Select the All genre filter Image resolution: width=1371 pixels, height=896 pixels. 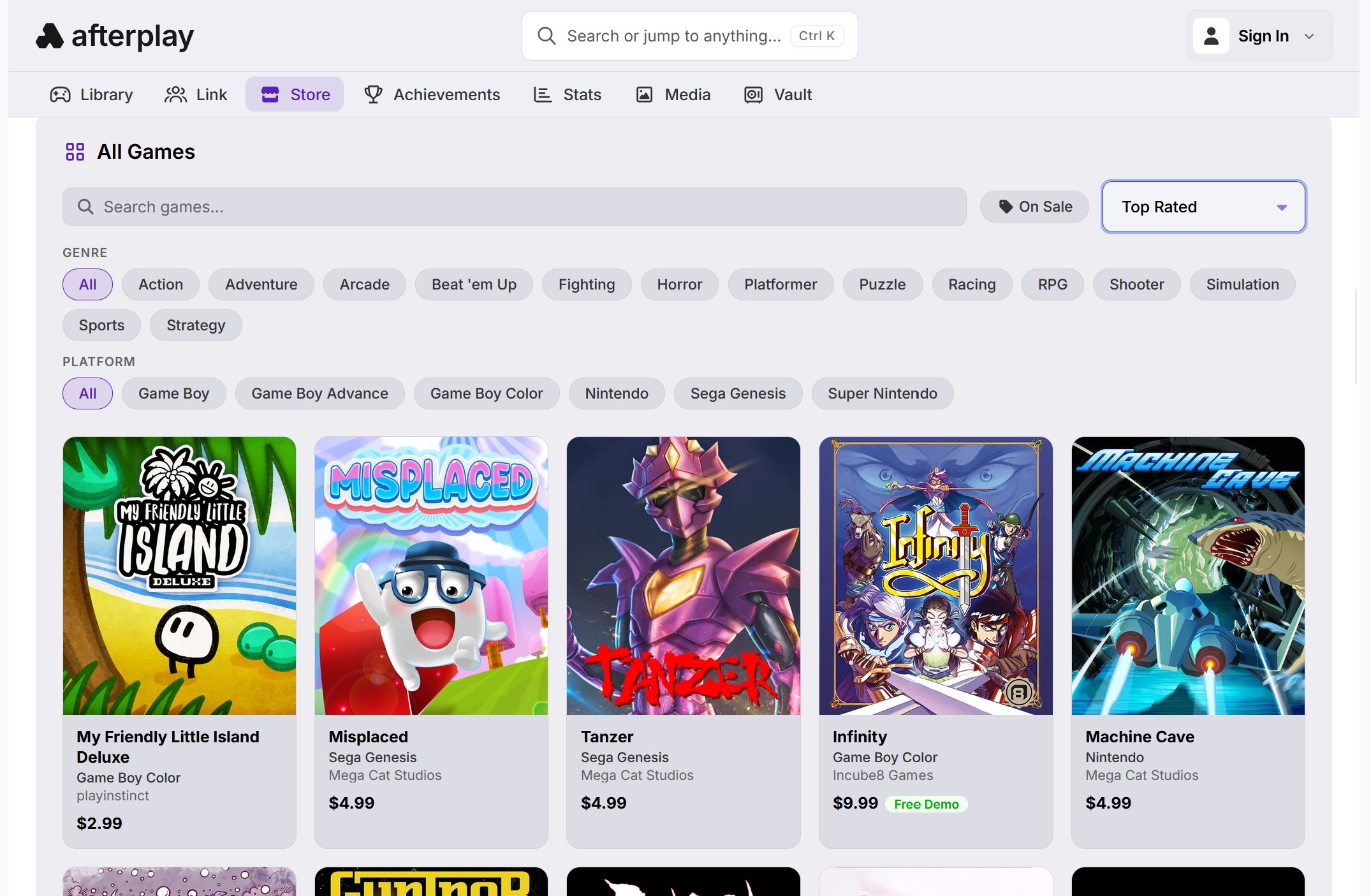(x=88, y=284)
